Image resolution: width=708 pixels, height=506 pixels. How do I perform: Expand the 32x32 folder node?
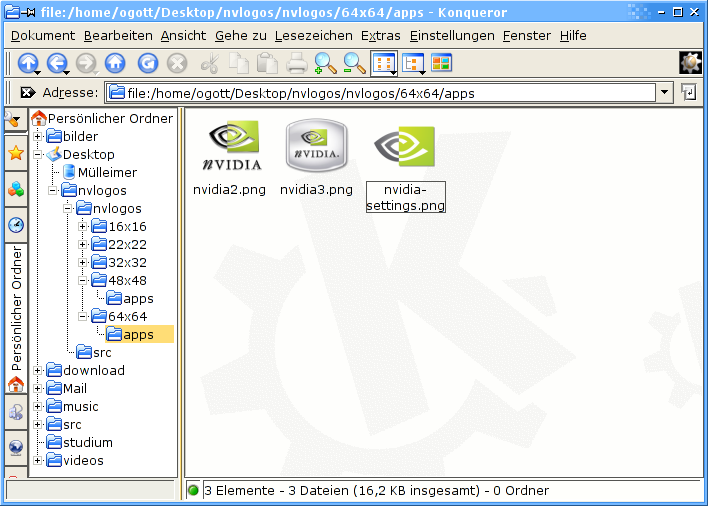pyautogui.click(x=83, y=262)
